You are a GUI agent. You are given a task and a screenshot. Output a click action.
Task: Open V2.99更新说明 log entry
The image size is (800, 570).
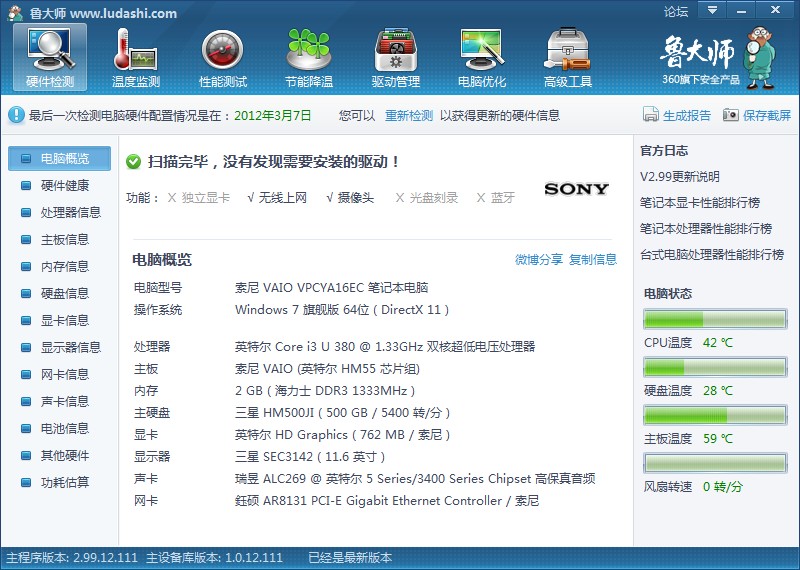pos(680,177)
